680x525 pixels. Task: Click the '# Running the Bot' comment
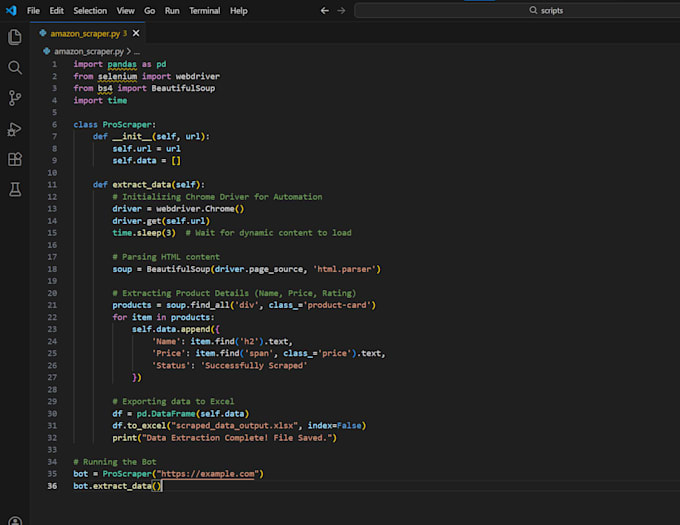tap(115, 462)
